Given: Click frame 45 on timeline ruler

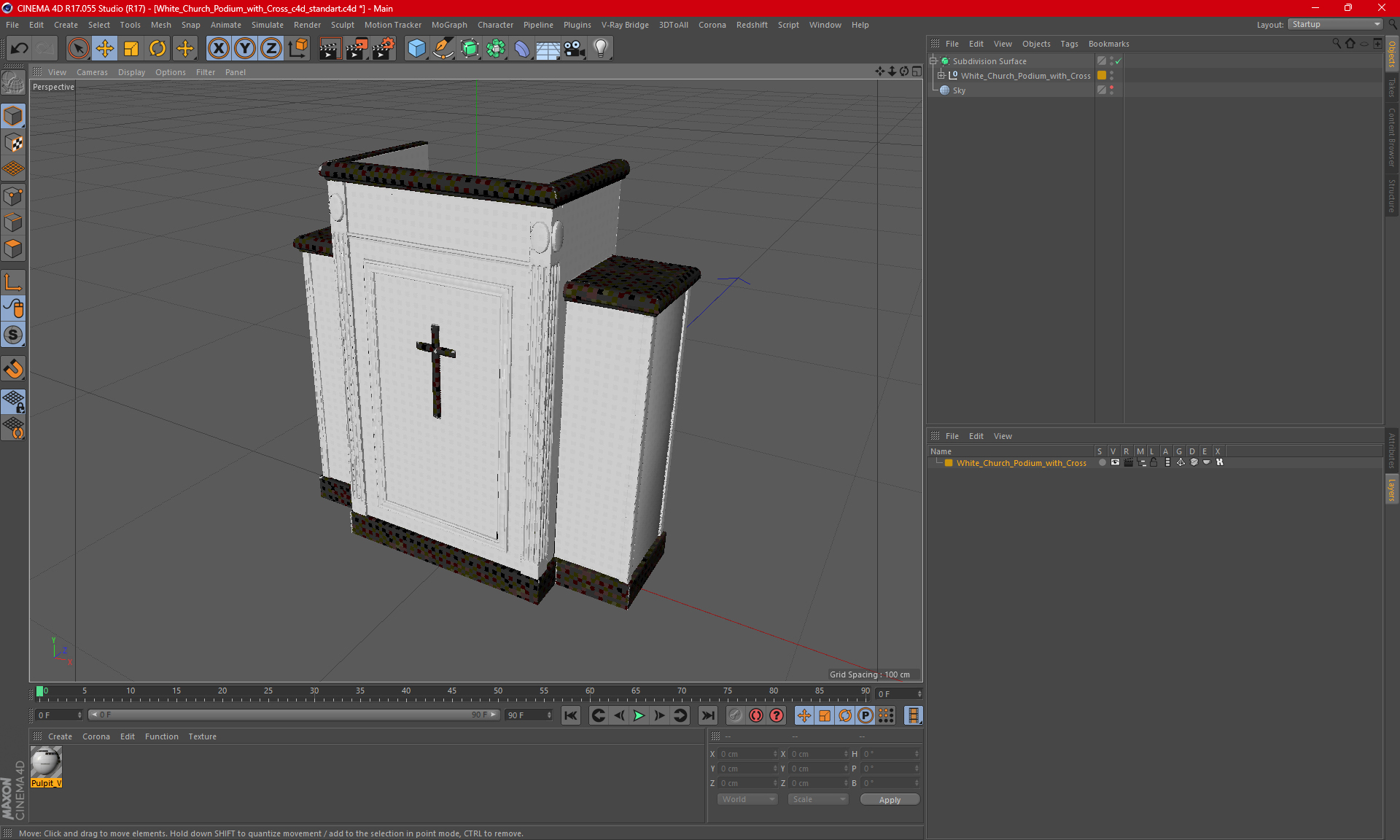Looking at the screenshot, I should [452, 691].
